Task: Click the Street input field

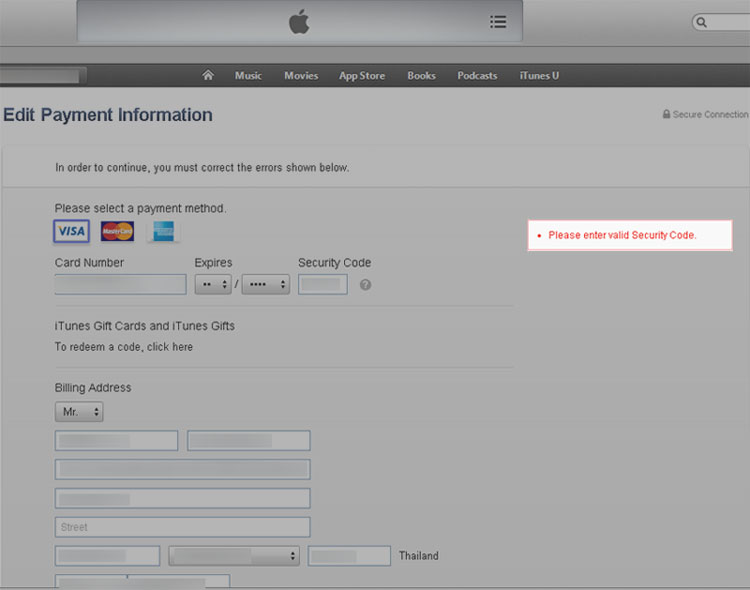Action: coord(183,527)
